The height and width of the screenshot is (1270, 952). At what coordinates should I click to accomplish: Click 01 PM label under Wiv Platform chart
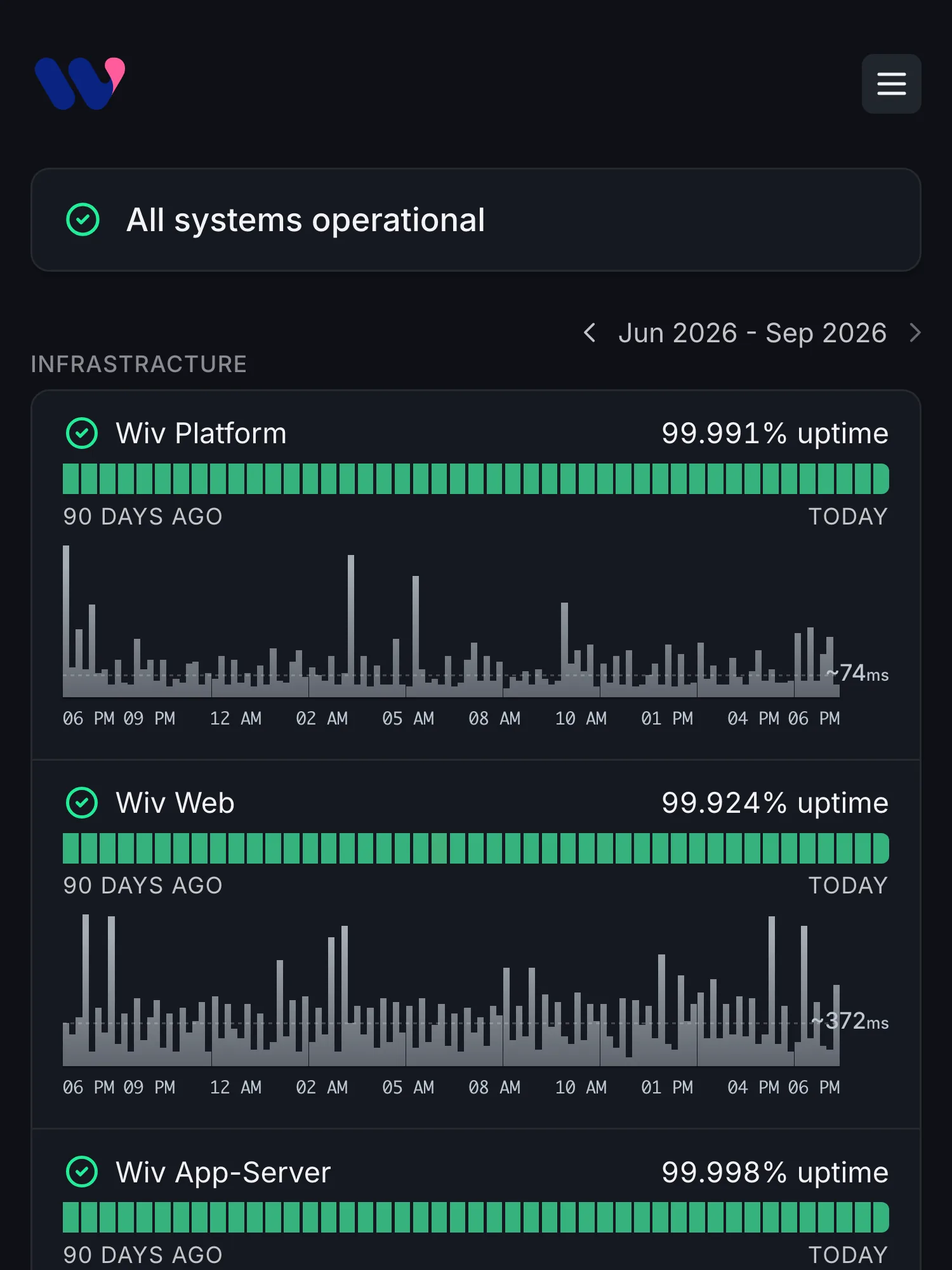click(x=667, y=718)
